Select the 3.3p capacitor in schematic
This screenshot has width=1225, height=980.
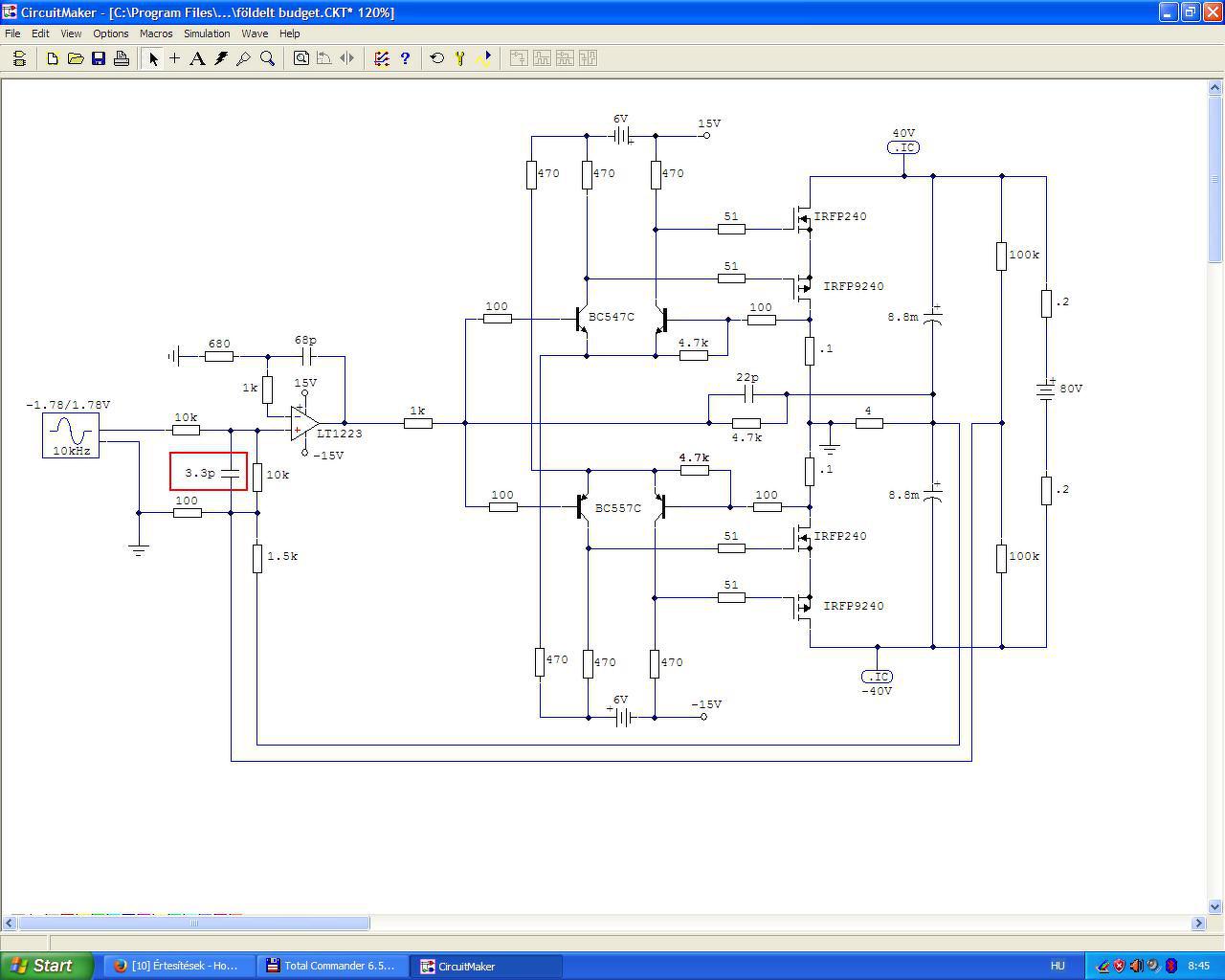[209, 472]
